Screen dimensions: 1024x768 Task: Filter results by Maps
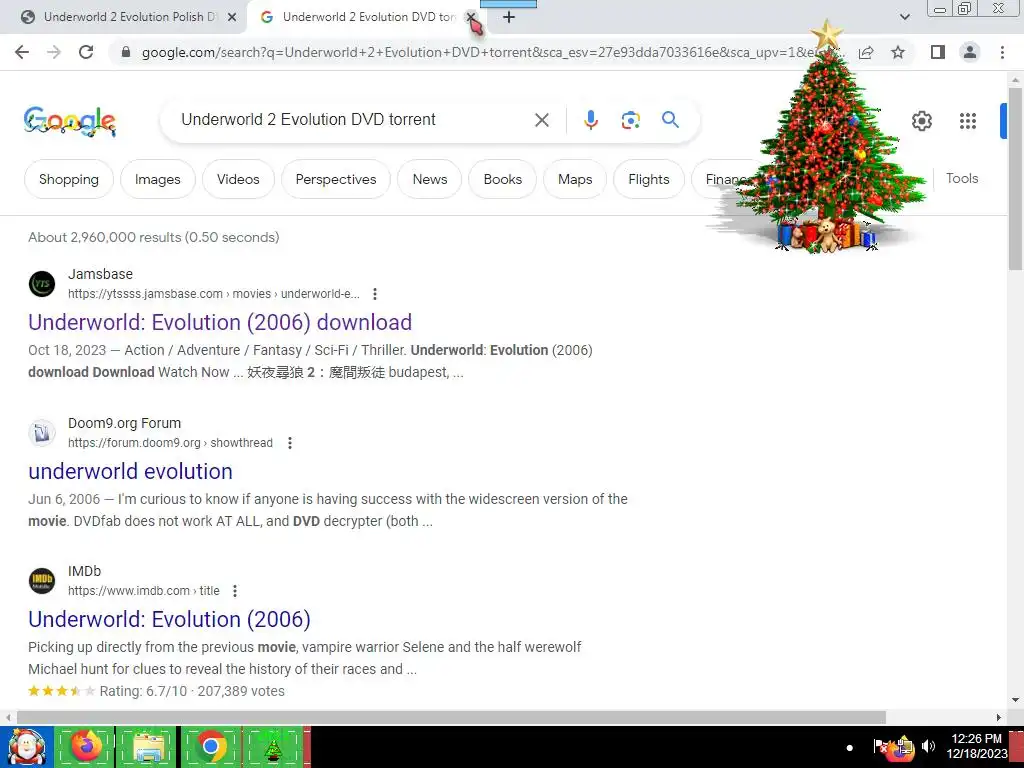[x=575, y=180]
